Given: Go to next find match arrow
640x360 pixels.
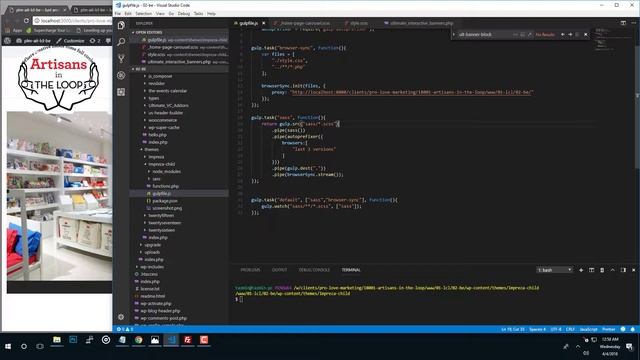Looking at the screenshot, I should coord(570,35).
